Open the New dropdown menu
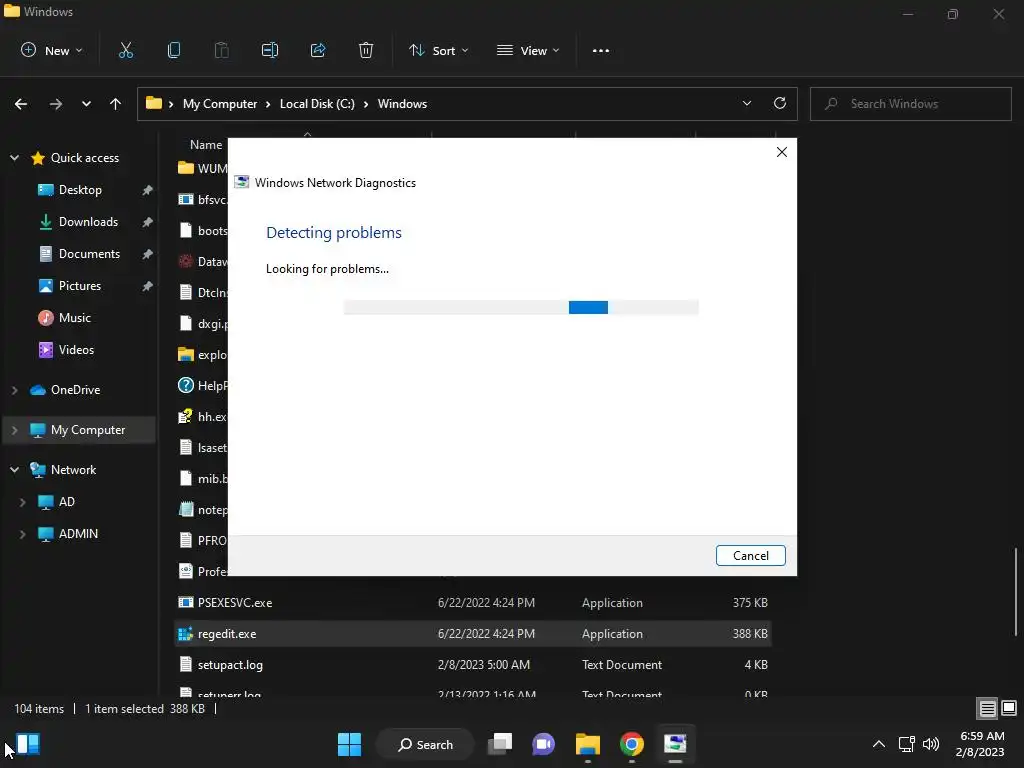 click(52, 50)
